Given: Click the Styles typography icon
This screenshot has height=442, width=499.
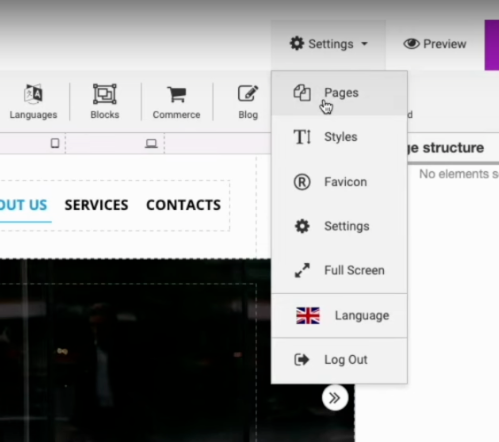Looking at the screenshot, I should click(x=302, y=137).
